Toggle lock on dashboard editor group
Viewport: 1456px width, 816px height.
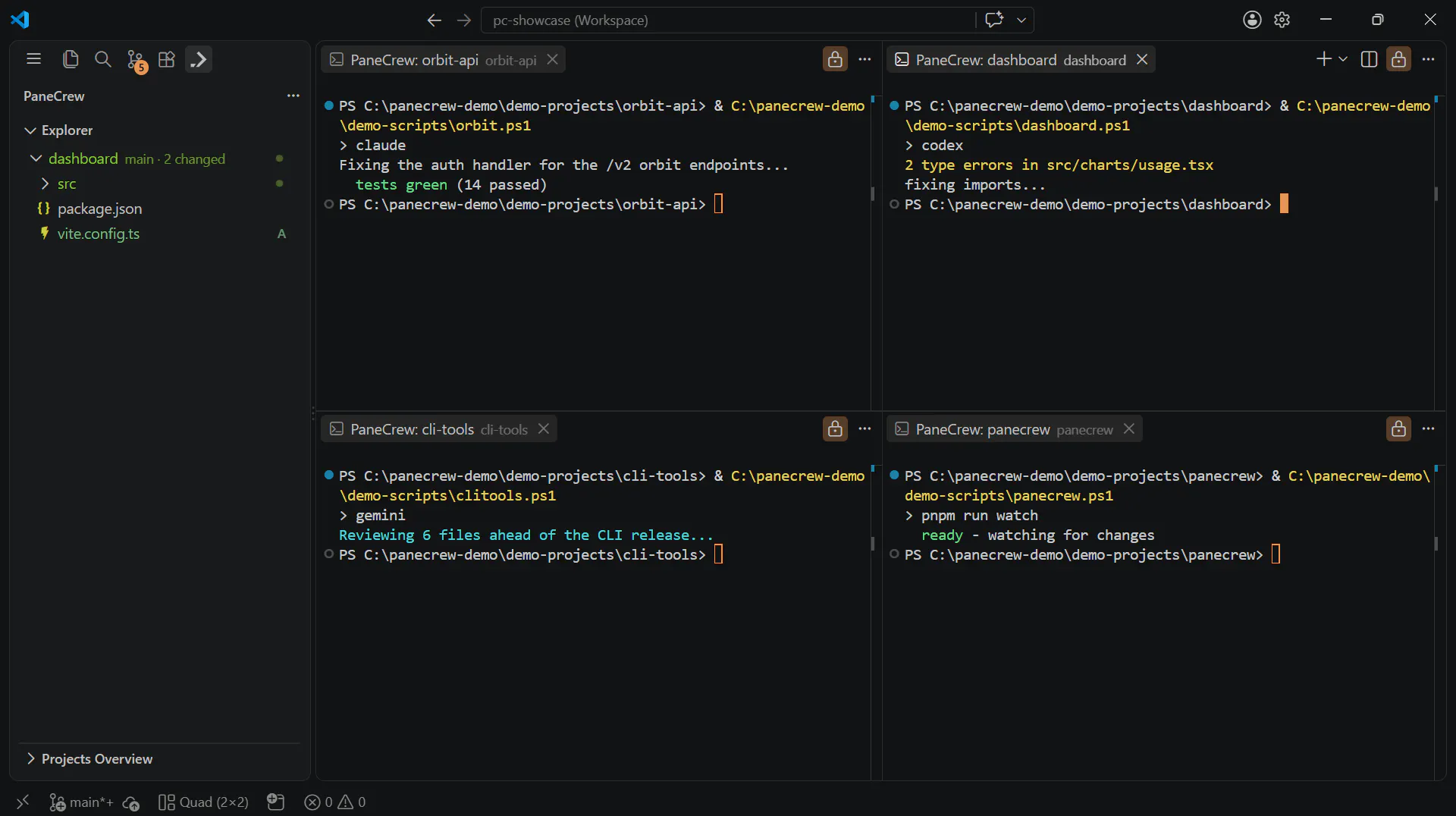[x=1398, y=59]
